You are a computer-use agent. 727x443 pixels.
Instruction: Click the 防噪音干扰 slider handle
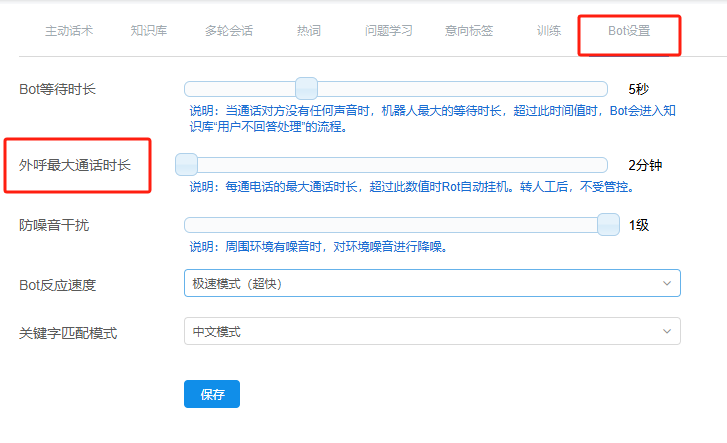[x=608, y=224]
